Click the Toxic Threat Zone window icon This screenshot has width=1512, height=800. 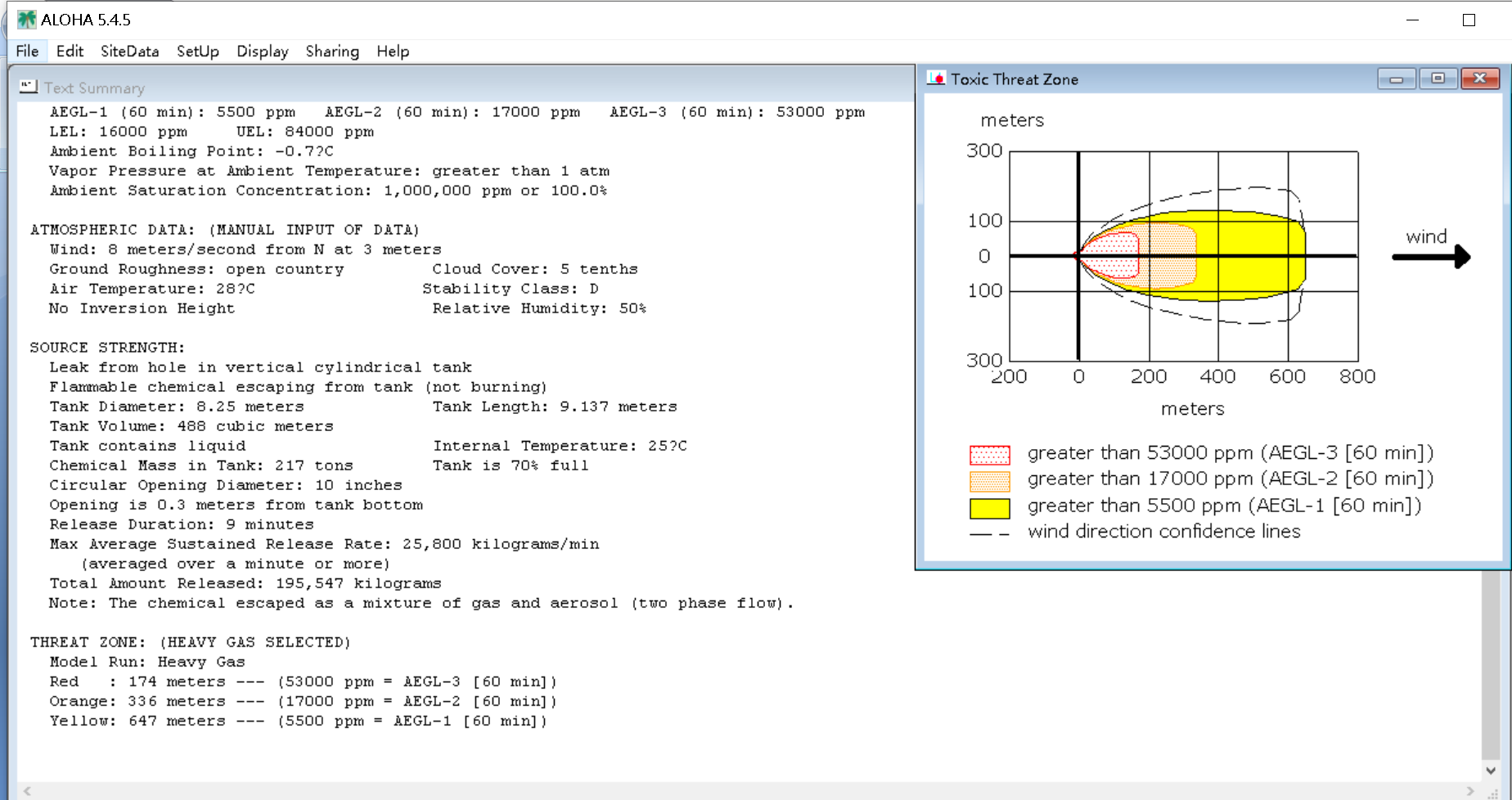point(936,79)
